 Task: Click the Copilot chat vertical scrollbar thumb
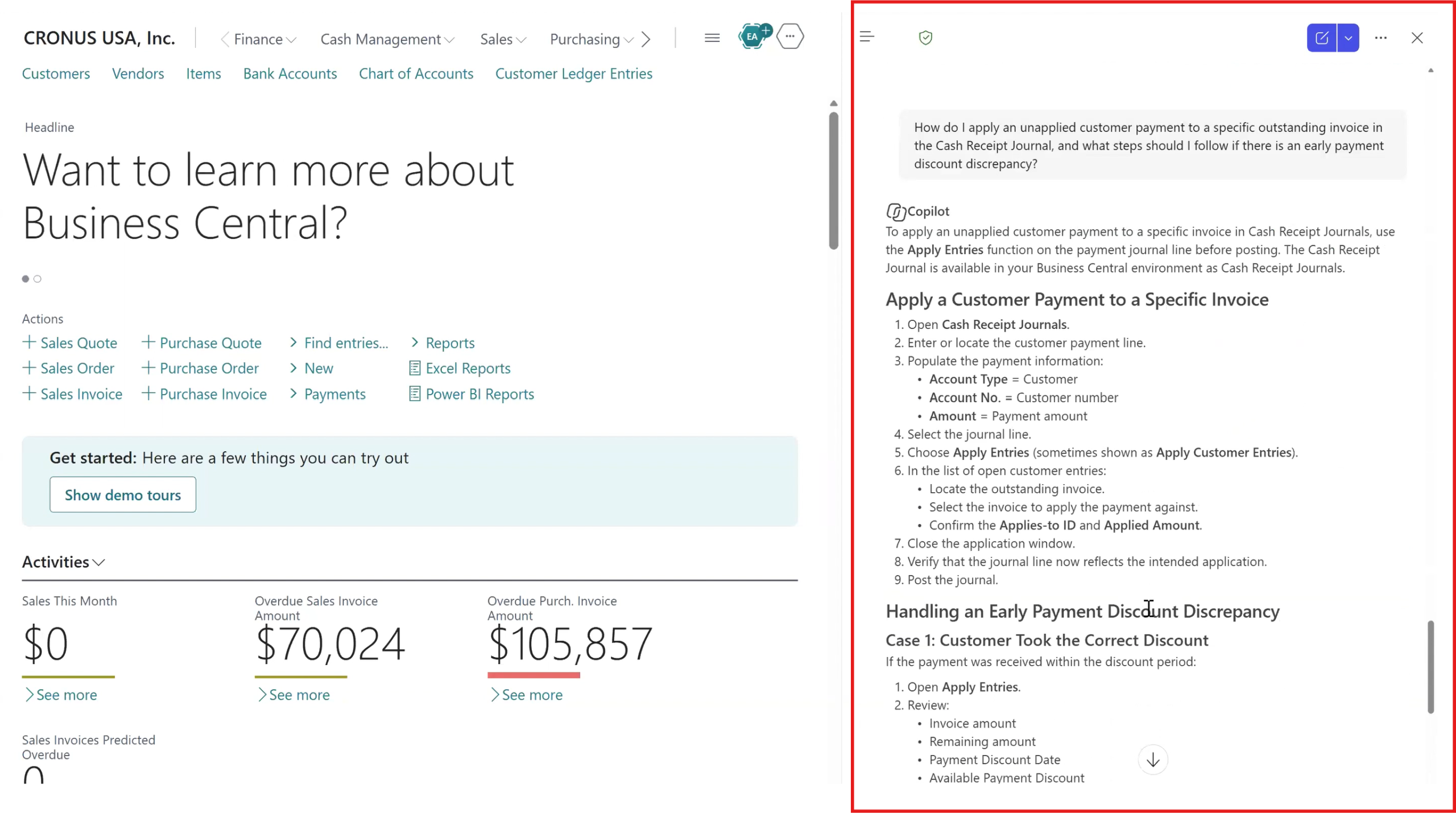(x=1430, y=667)
